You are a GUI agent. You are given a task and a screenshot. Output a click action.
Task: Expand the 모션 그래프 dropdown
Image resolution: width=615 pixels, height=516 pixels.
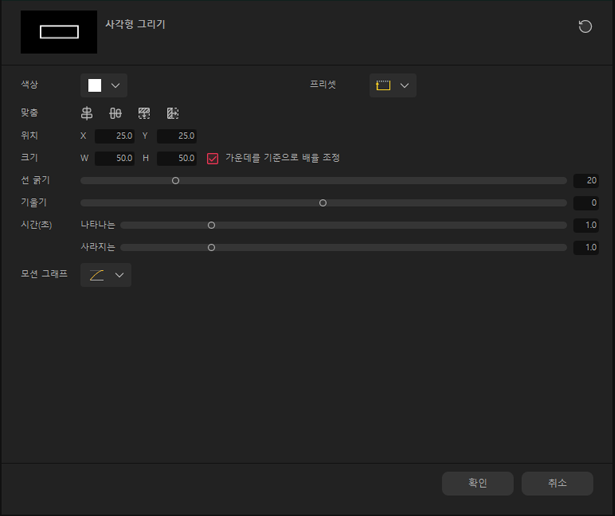[x=106, y=275]
